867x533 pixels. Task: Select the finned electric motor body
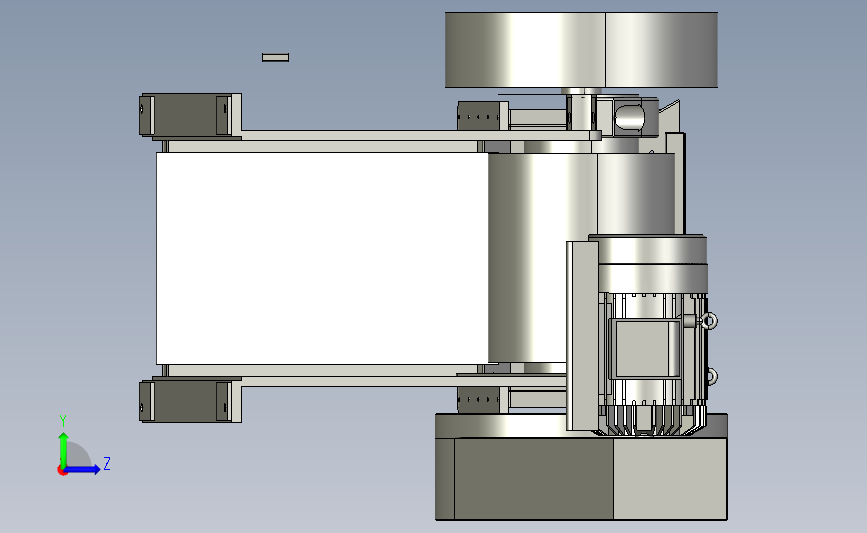tap(652, 362)
